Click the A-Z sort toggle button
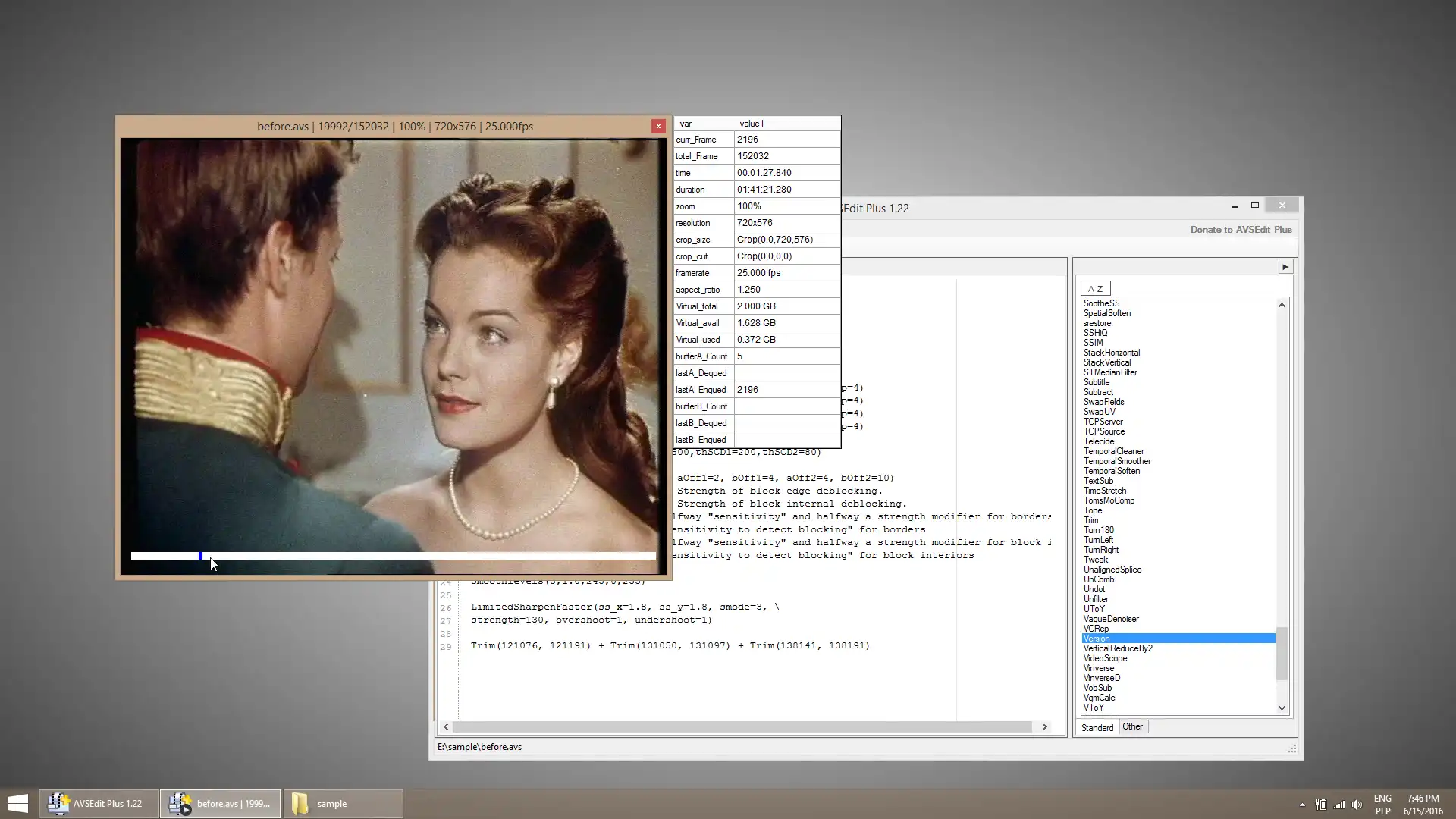The height and width of the screenshot is (819, 1456). pyautogui.click(x=1094, y=288)
